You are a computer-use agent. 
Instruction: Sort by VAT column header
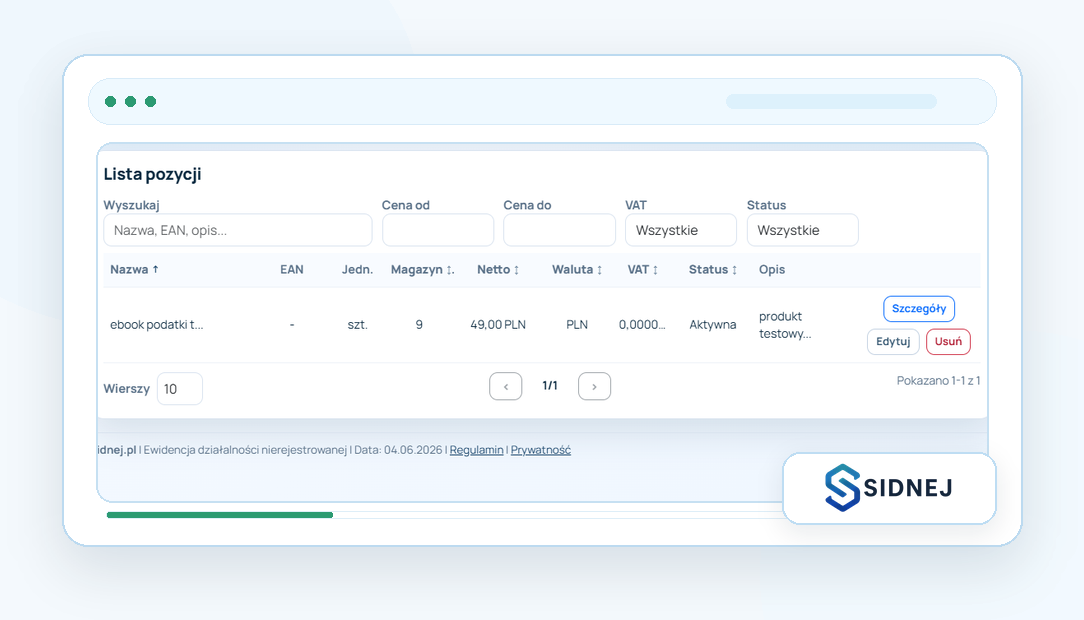(642, 270)
